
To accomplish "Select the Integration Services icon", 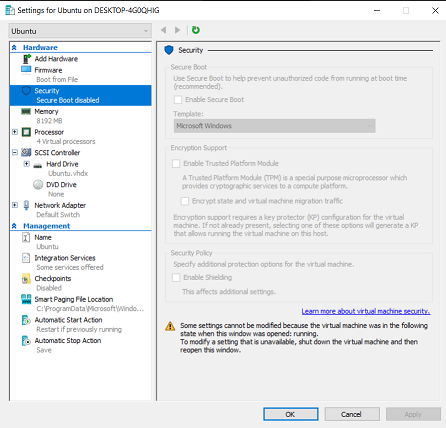I will click(x=26, y=258).
